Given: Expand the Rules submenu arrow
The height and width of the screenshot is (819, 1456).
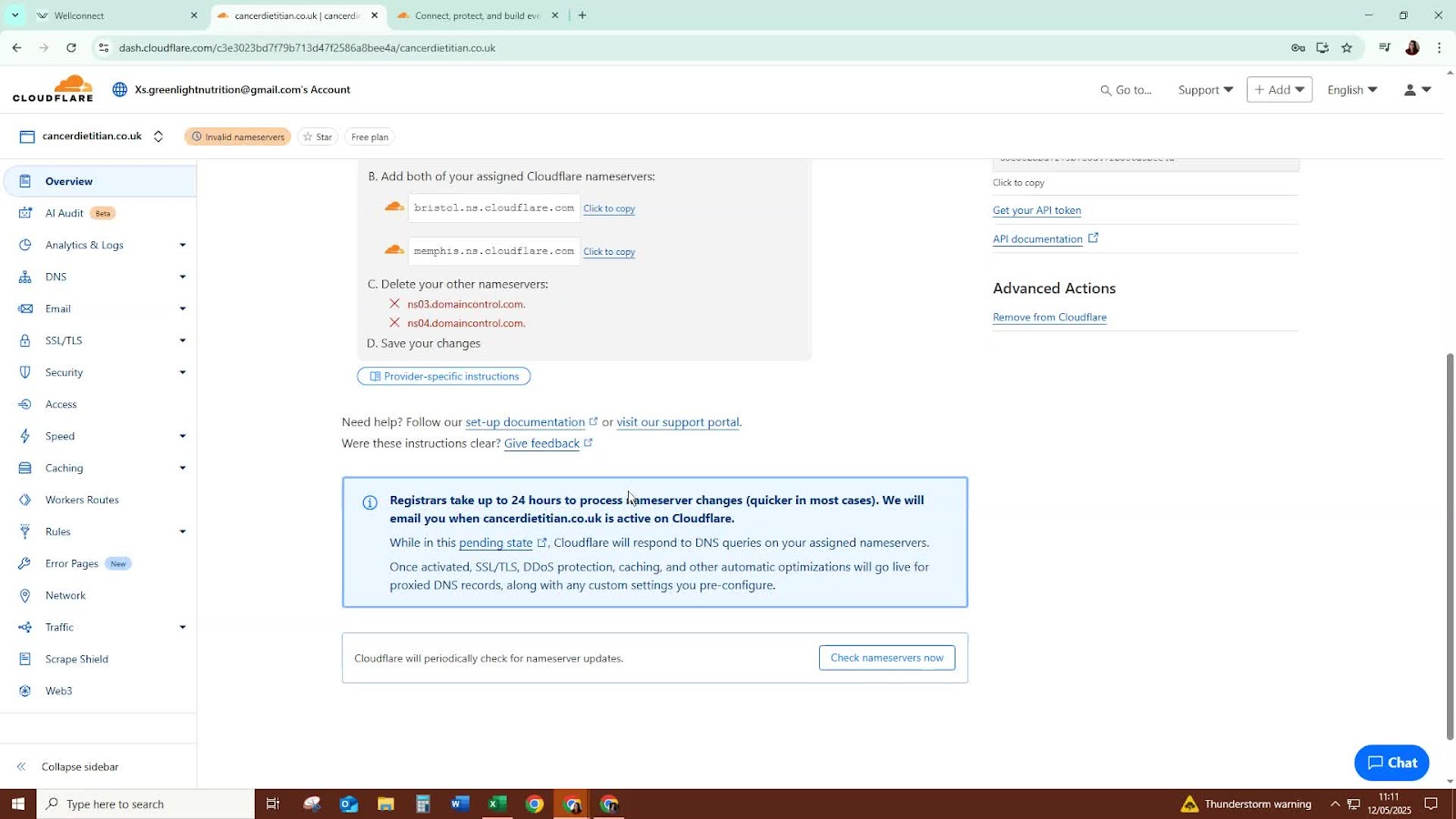Looking at the screenshot, I should point(183,531).
